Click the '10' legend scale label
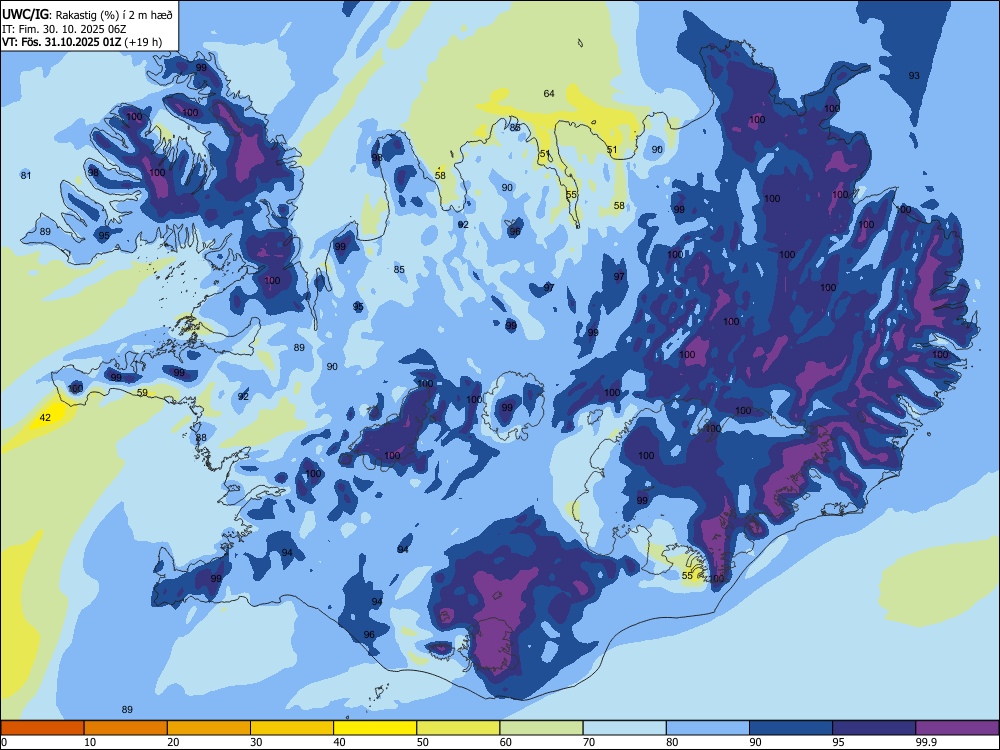The image size is (1000, 750). pyautogui.click(x=90, y=742)
